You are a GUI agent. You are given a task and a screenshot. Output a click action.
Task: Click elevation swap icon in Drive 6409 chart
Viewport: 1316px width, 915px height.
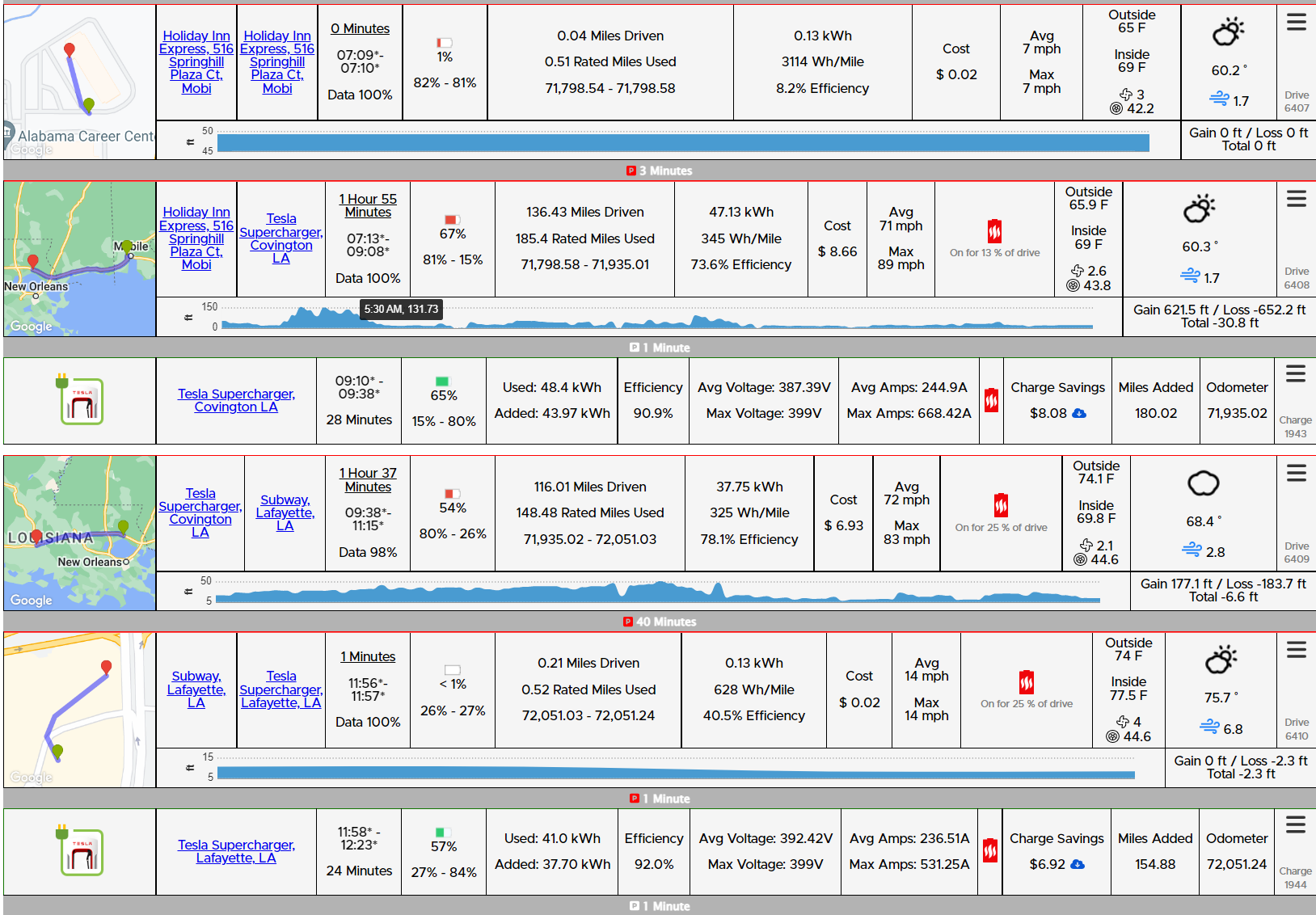click(188, 592)
